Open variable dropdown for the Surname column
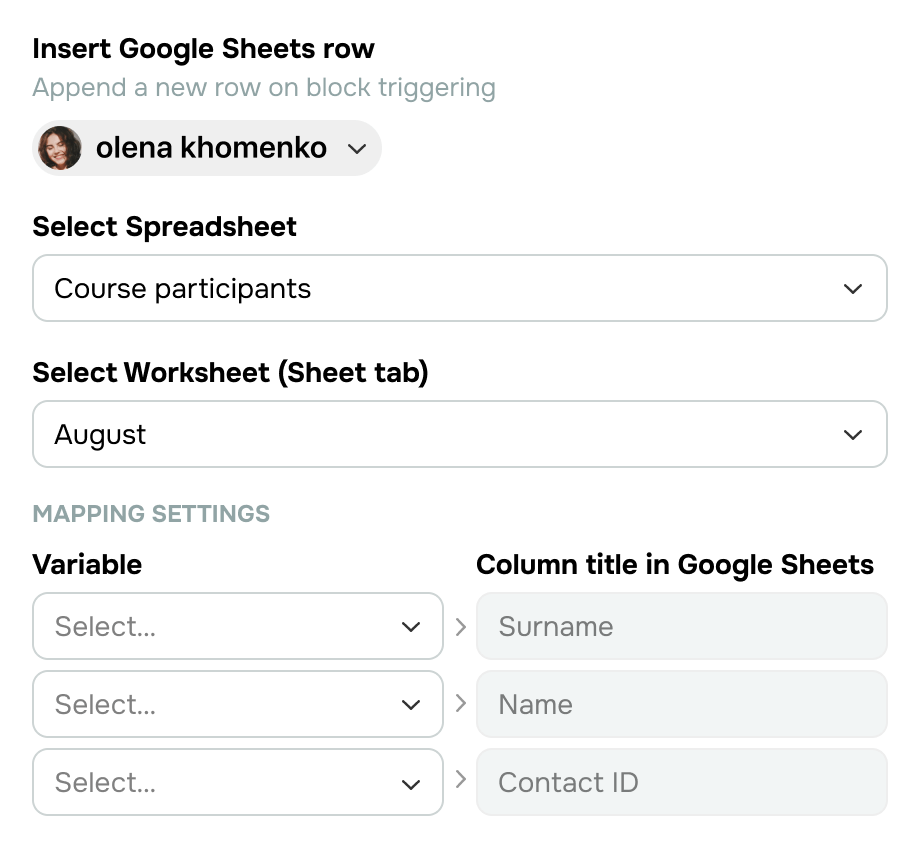Viewport: 916px width, 856px height. (x=238, y=626)
